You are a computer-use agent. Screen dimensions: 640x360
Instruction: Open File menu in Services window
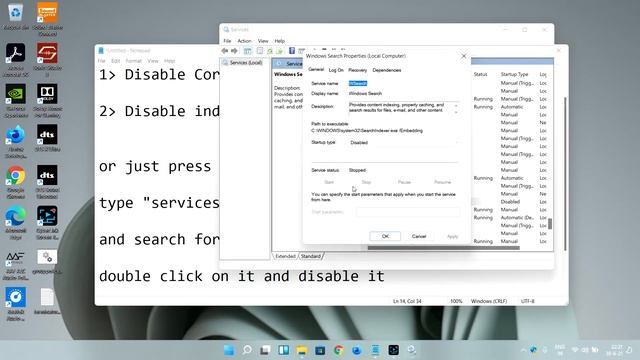(227, 41)
